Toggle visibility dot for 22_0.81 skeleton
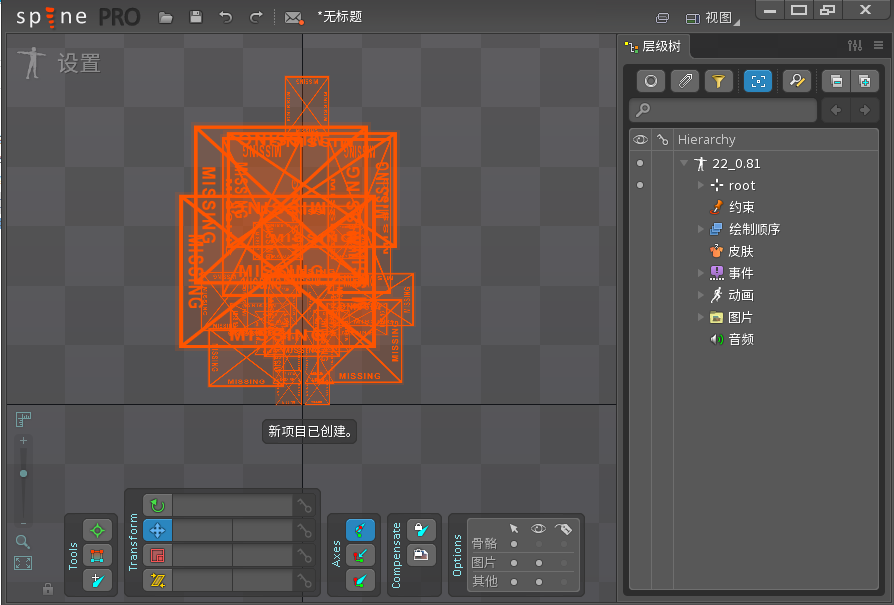The image size is (894, 605). (640, 163)
